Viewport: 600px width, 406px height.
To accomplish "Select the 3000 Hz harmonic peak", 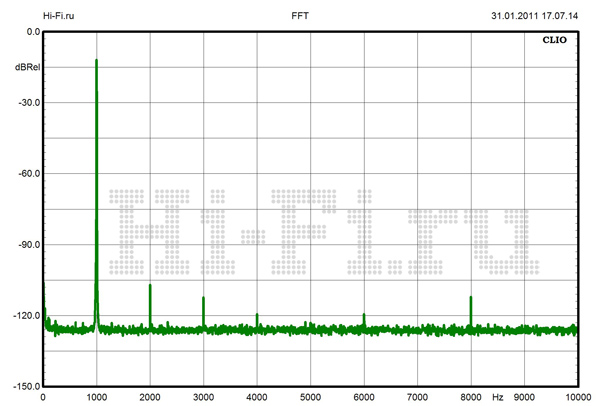I will point(203,298).
